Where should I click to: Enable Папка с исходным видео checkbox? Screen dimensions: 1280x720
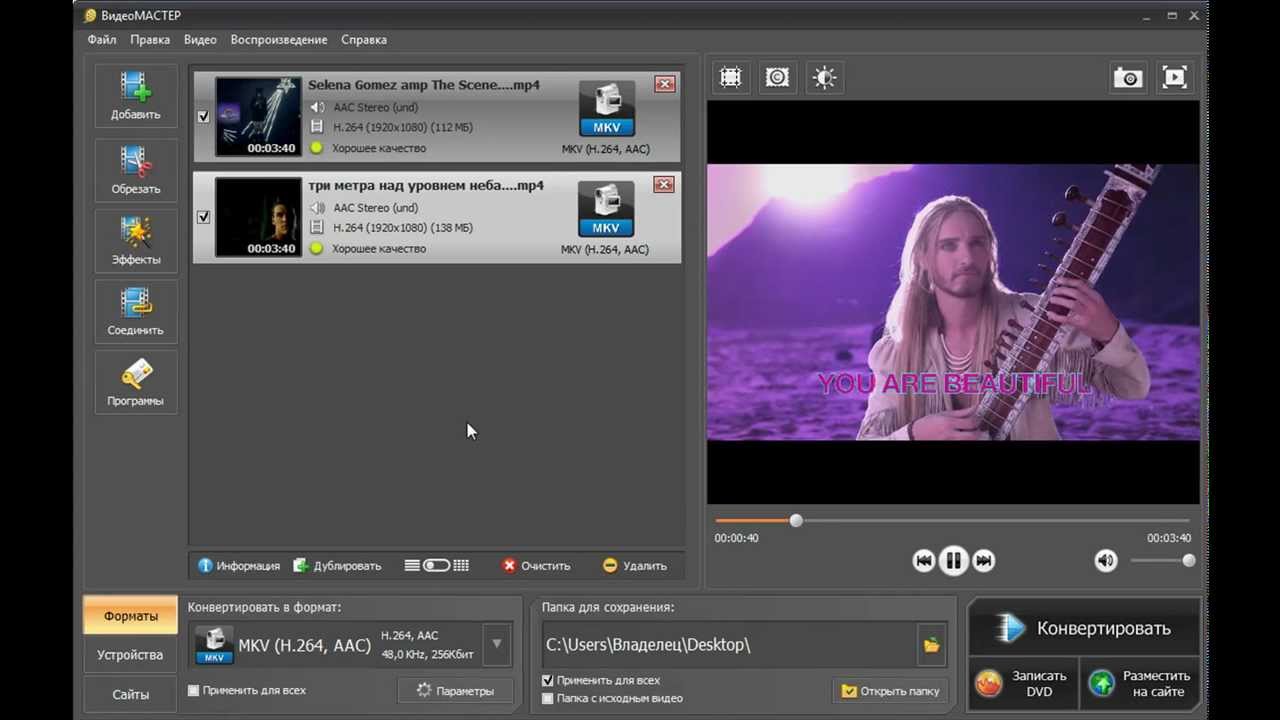coord(547,698)
